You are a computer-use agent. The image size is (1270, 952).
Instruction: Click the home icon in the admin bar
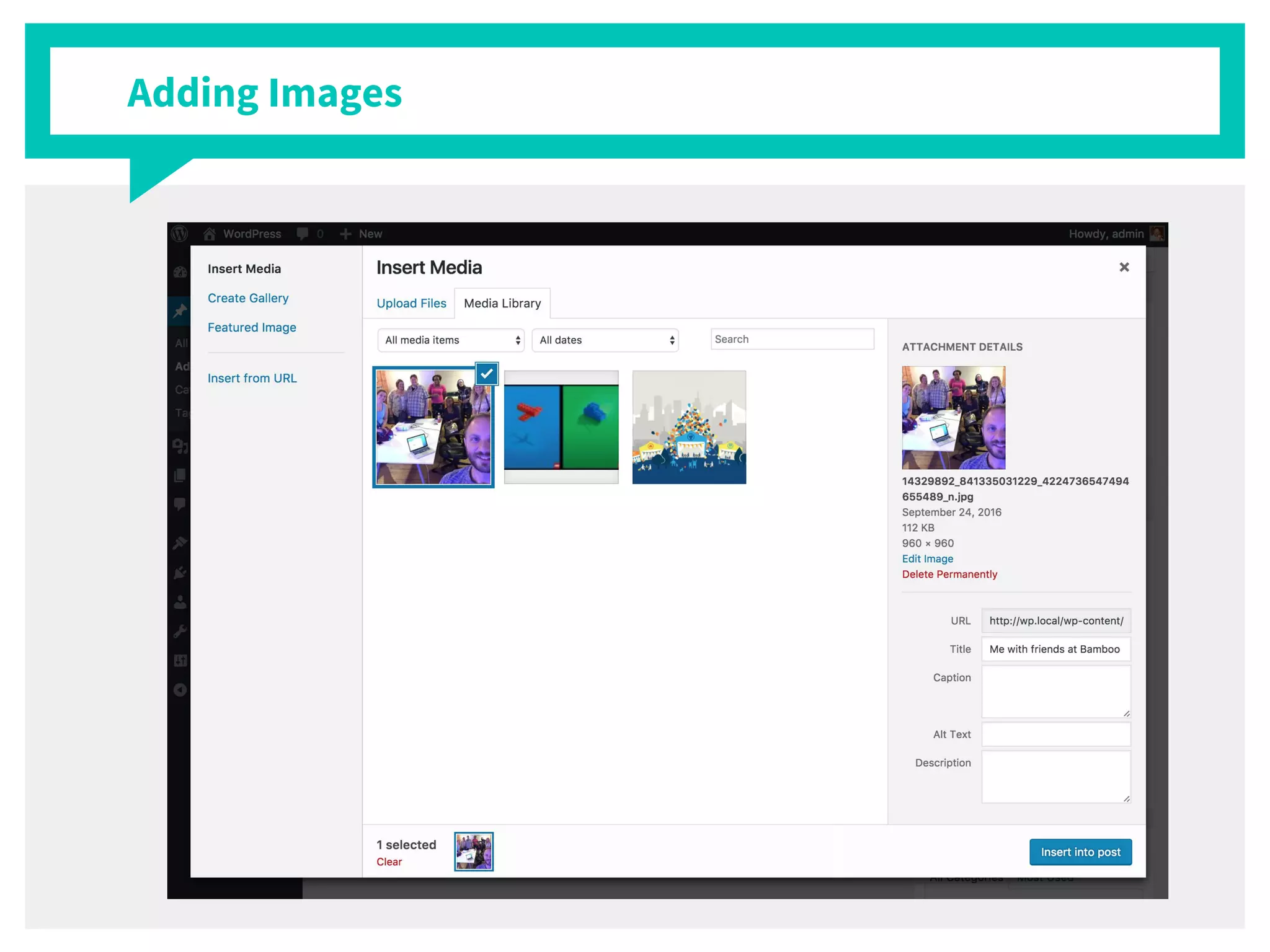coord(210,234)
